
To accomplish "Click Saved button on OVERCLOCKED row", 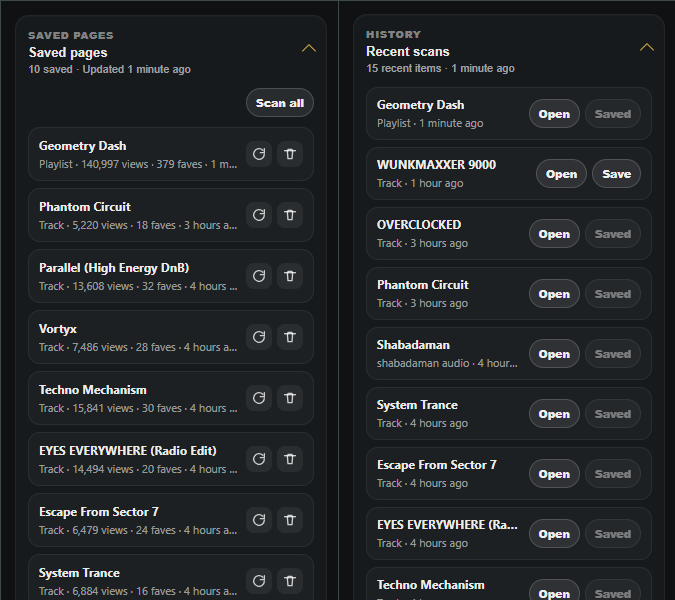I will coord(613,234).
